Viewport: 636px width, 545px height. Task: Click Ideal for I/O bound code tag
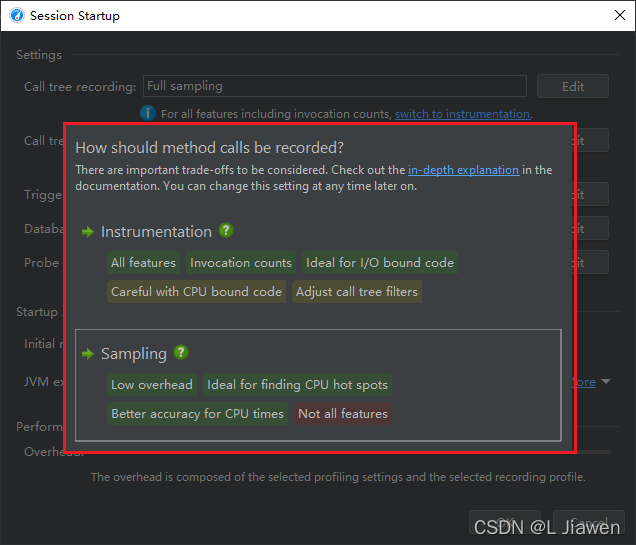tap(380, 263)
